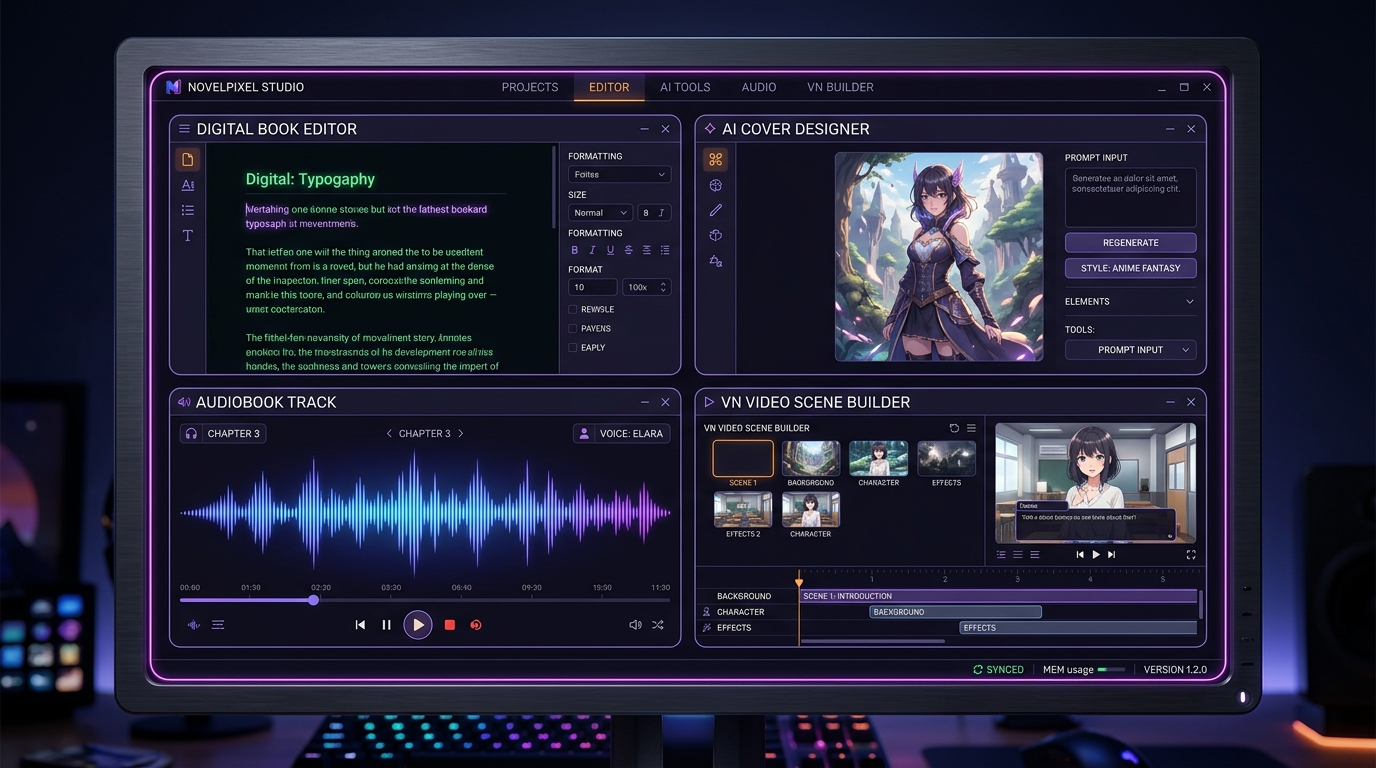This screenshot has width=1376, height=768.
Task: Click the audiobook progress slider handle
Action: [313, 600]
